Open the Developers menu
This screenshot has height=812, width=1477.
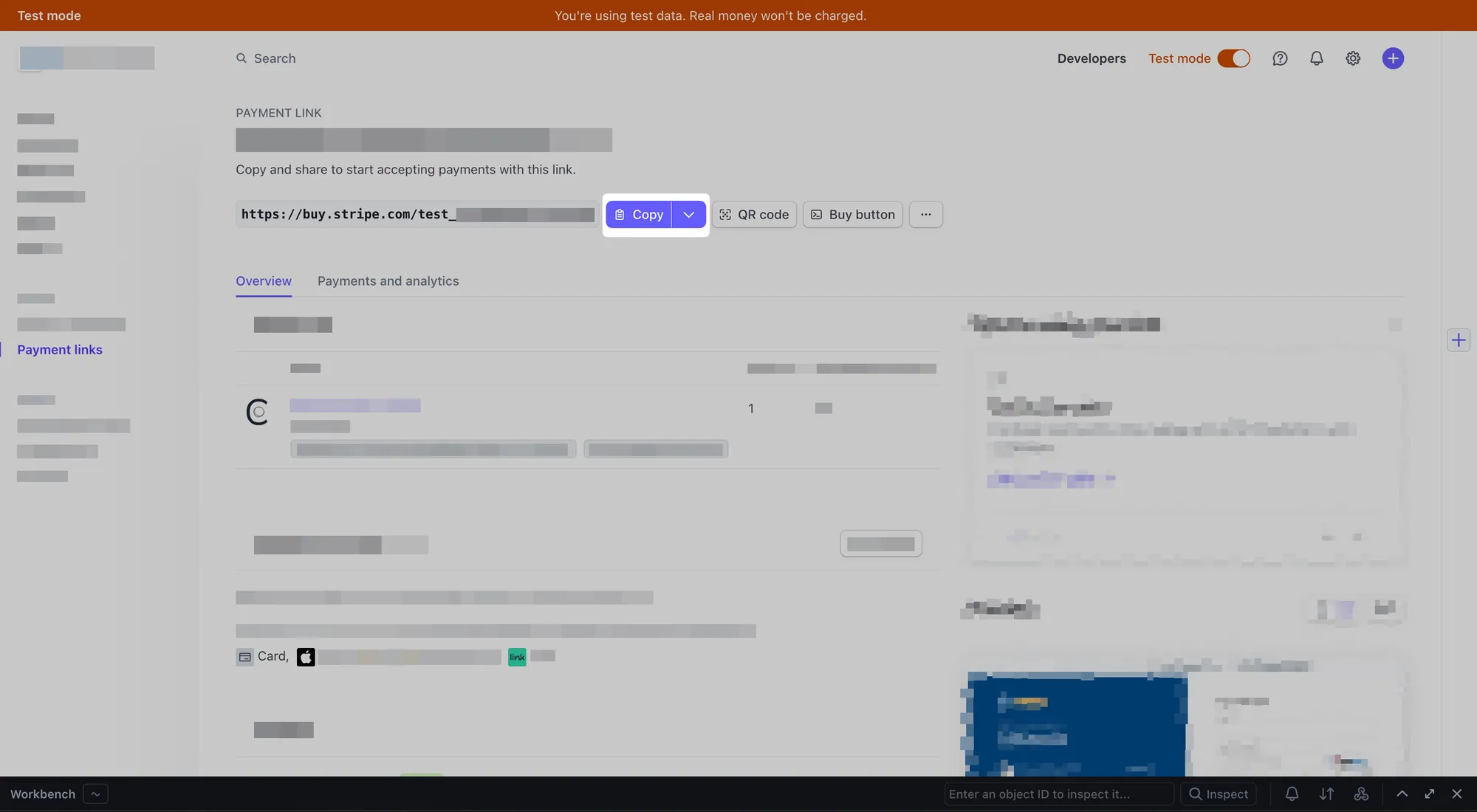coord(1091,58)
